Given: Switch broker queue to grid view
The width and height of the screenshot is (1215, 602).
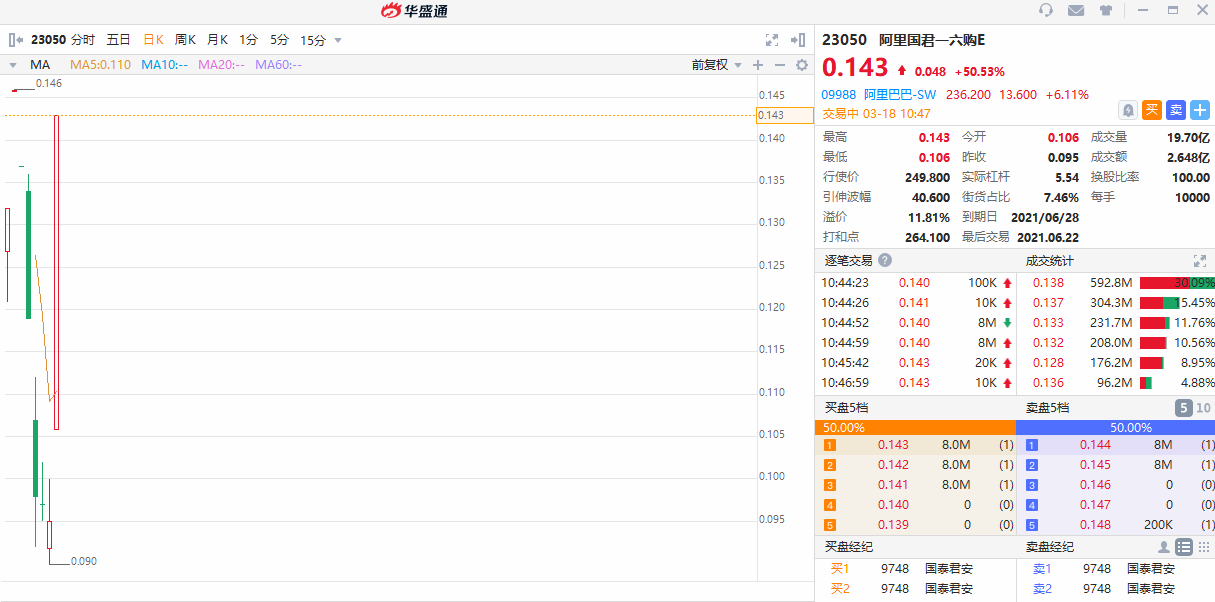Looking at the screenshot, I should point(1204,547).
